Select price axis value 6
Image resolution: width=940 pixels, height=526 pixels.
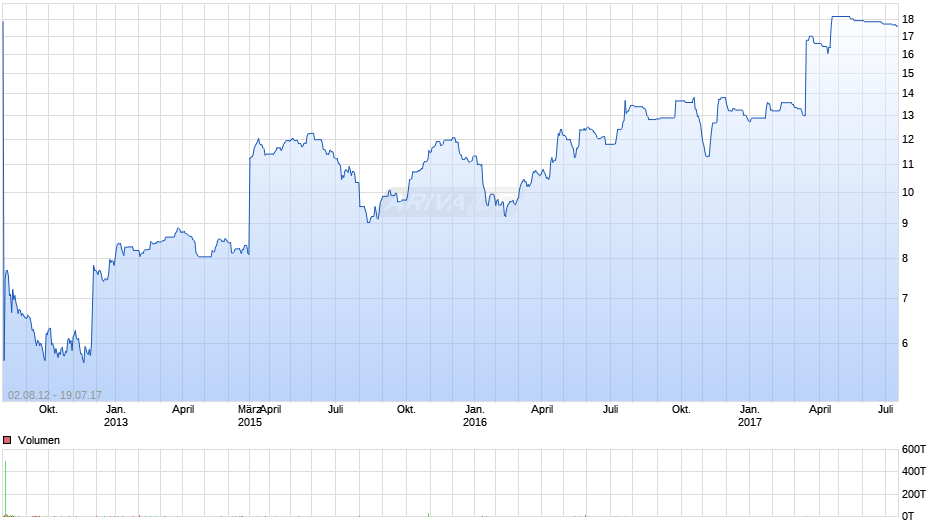click(x=905, y=344)
